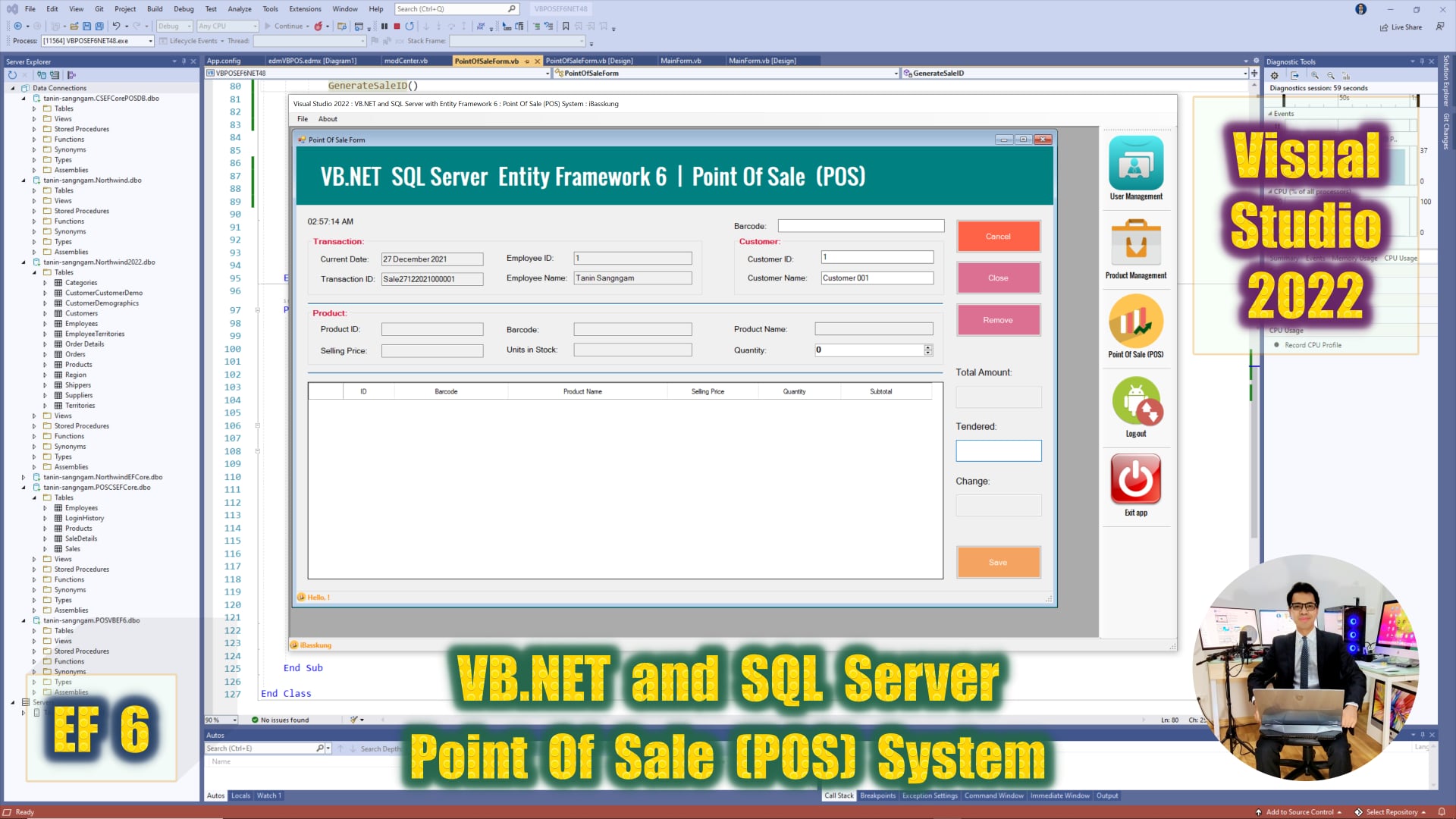
Task: Click Select Repository in the status bar
Action: (x=1391, y=812)
